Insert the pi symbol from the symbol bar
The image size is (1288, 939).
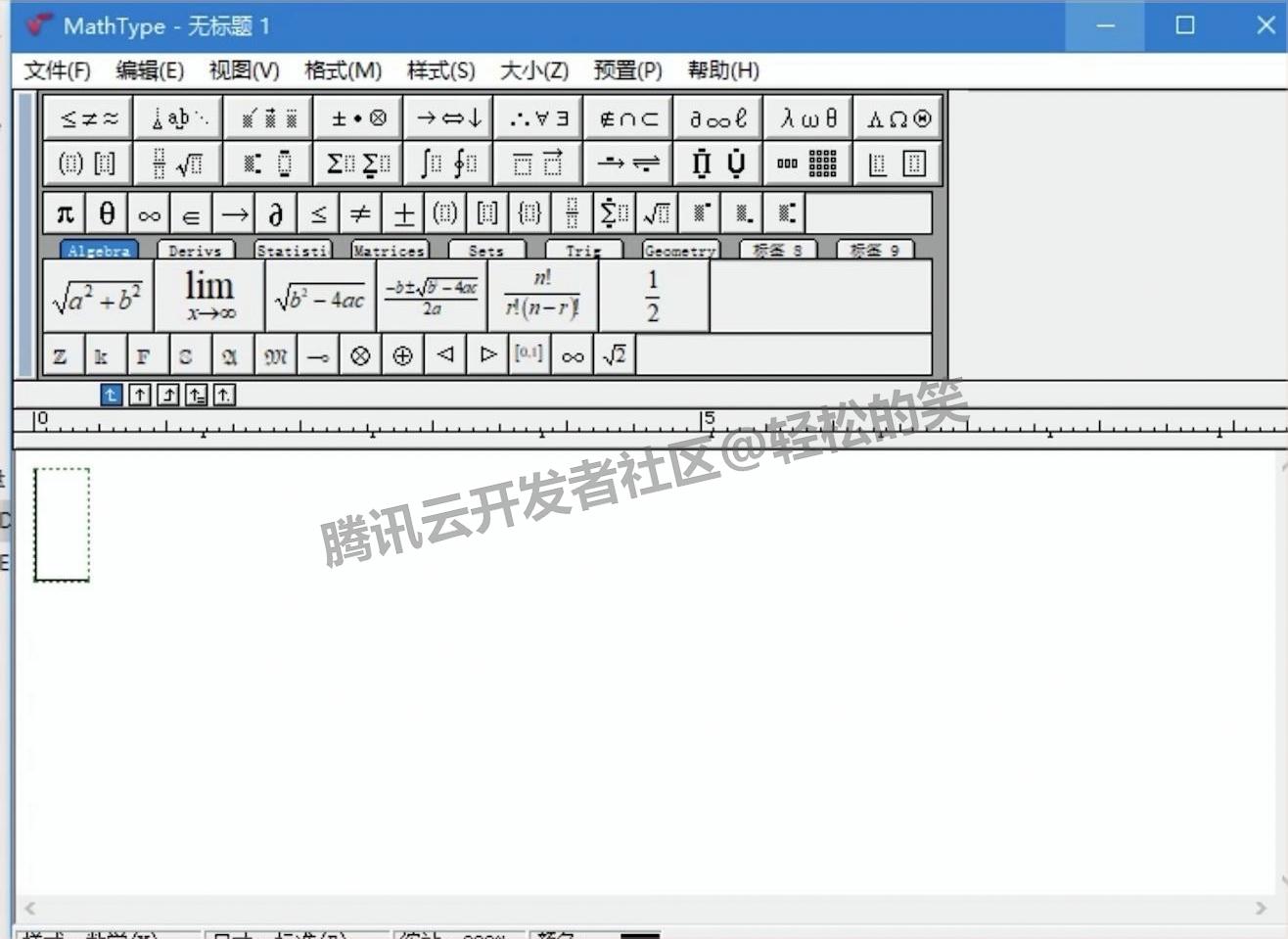pos(65,212)
